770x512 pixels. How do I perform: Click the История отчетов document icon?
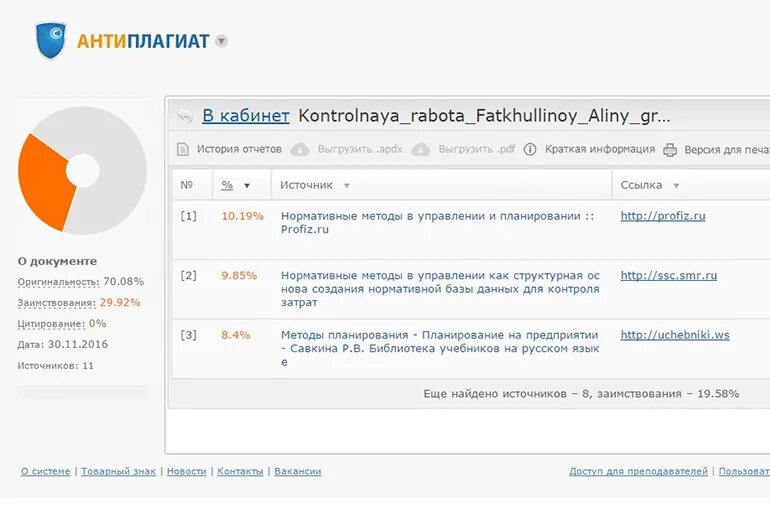click(x=183, y=149)
